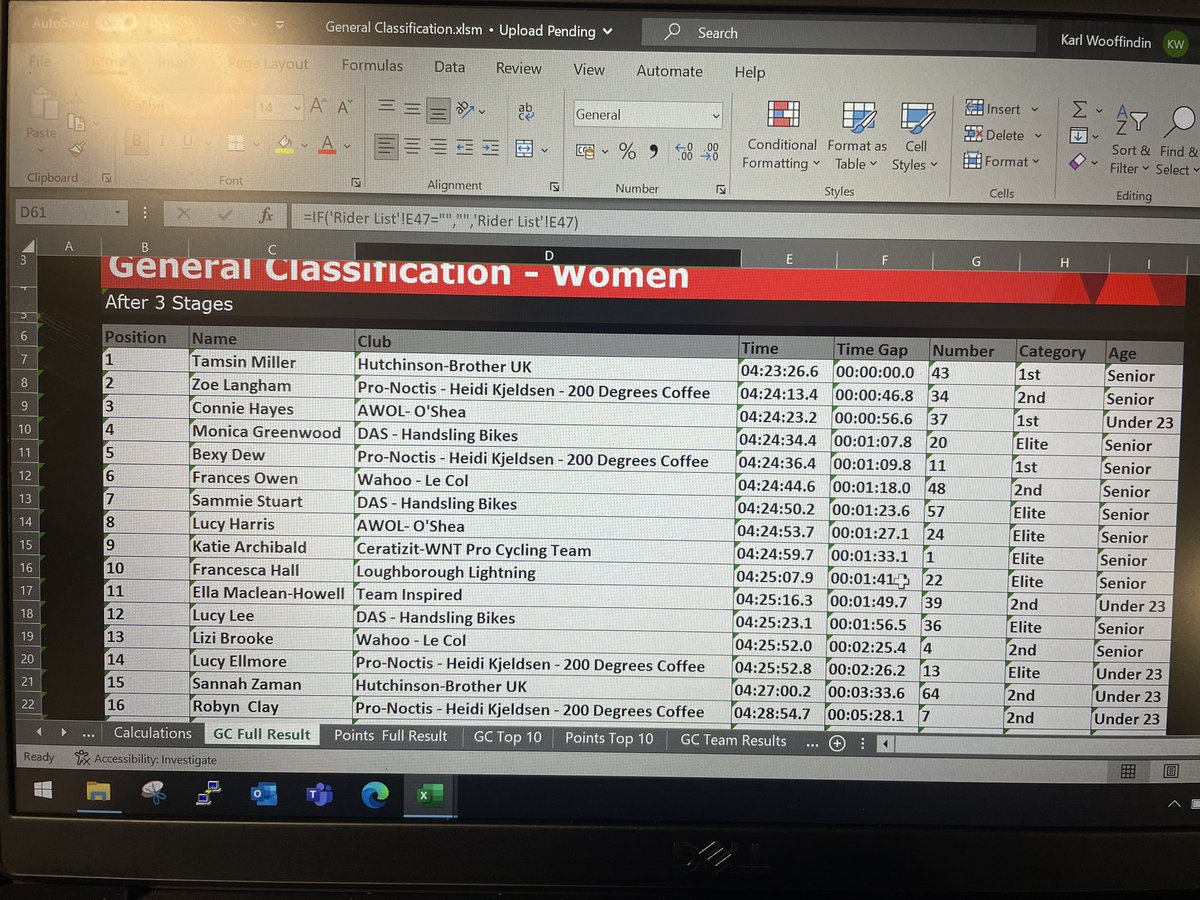Click the Fill Color paint bucket
Screen dimensions: 1200x900
pyautogui.click(x=284, y=146)
